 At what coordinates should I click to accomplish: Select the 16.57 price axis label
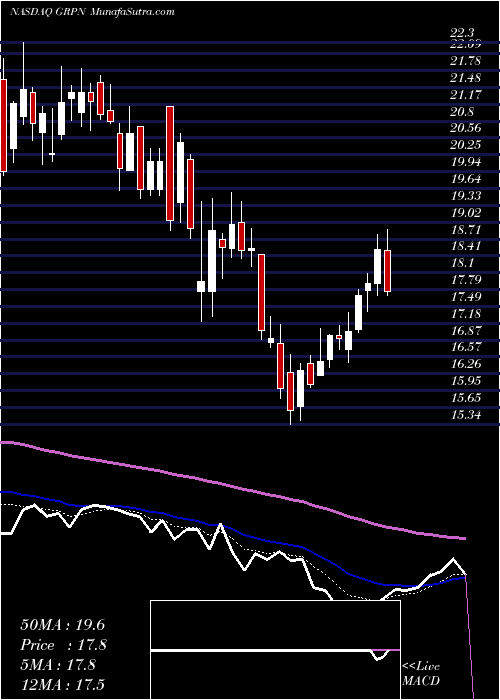point(466,347)
